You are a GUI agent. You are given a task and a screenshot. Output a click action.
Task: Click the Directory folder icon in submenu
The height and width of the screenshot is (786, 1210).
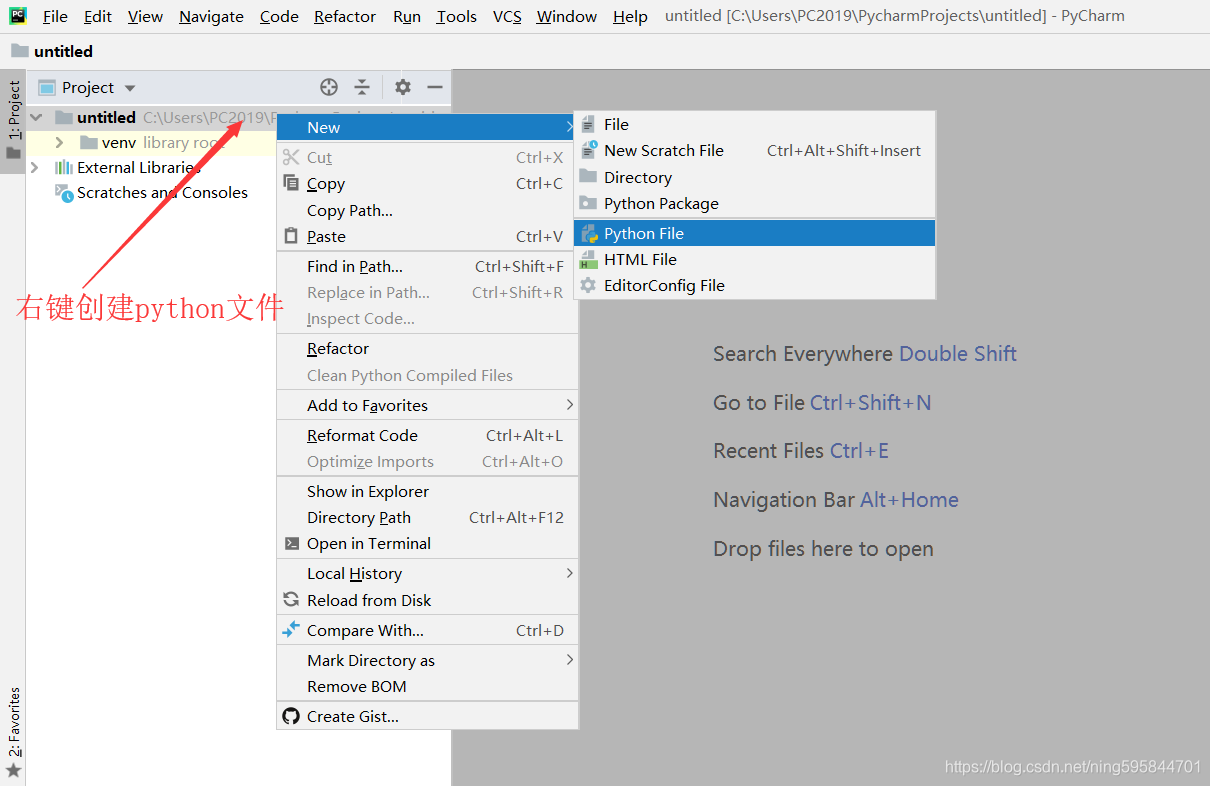pyautogui.click(x=588, y=177)
